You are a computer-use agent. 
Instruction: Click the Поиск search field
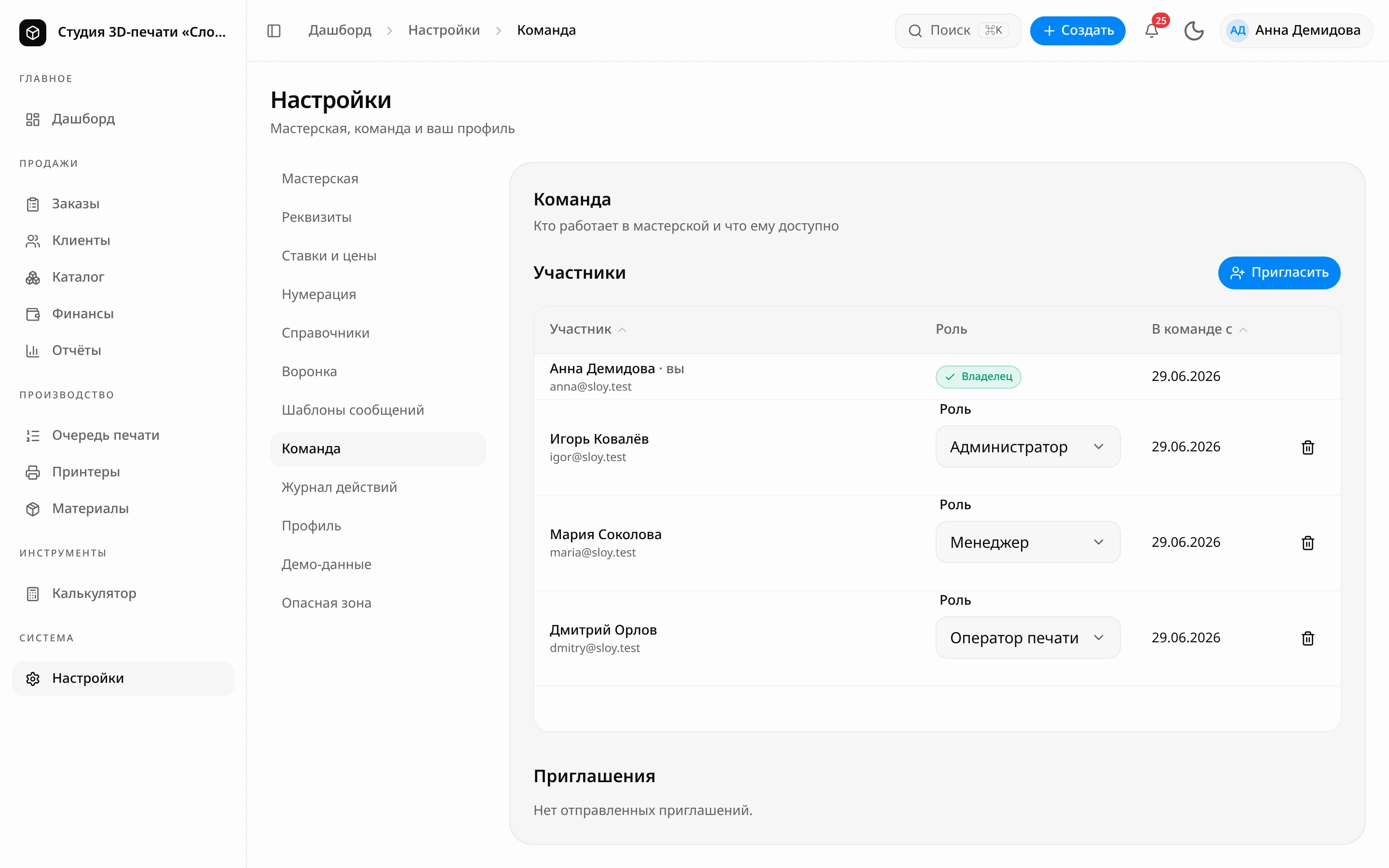pyautogui.click(x=957, y=30)
